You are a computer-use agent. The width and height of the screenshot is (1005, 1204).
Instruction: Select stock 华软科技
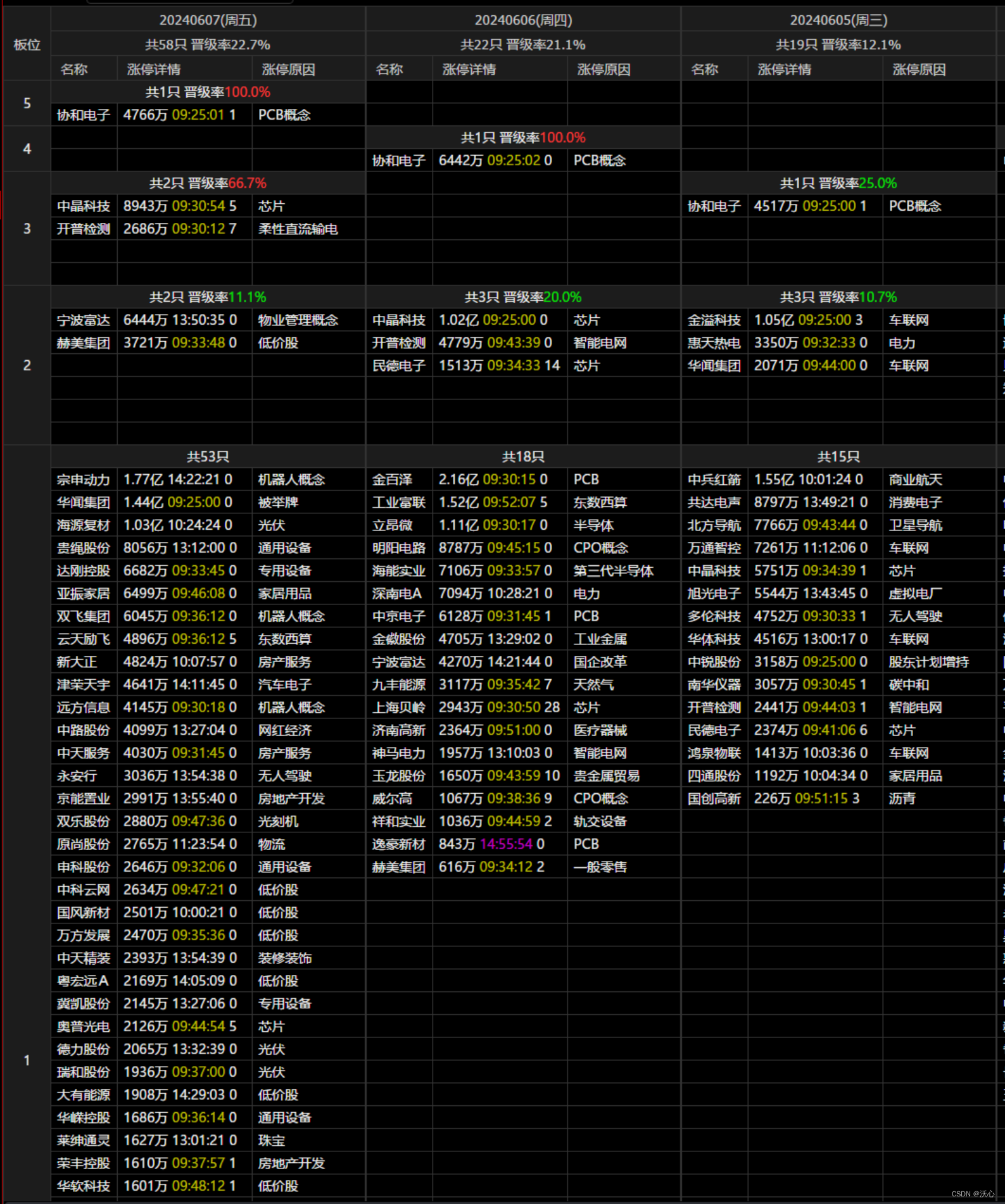click(84, 1186)
